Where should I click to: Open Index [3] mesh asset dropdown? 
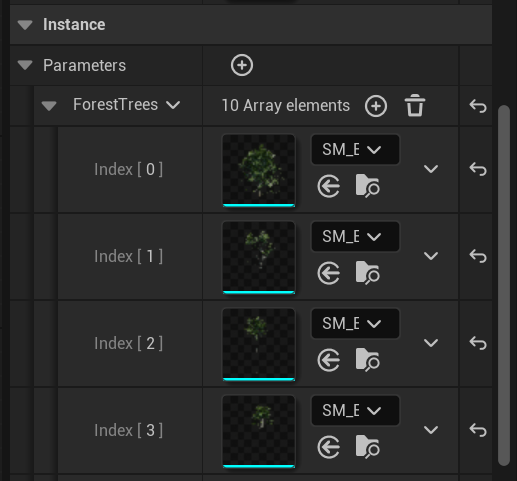(355, 410)
